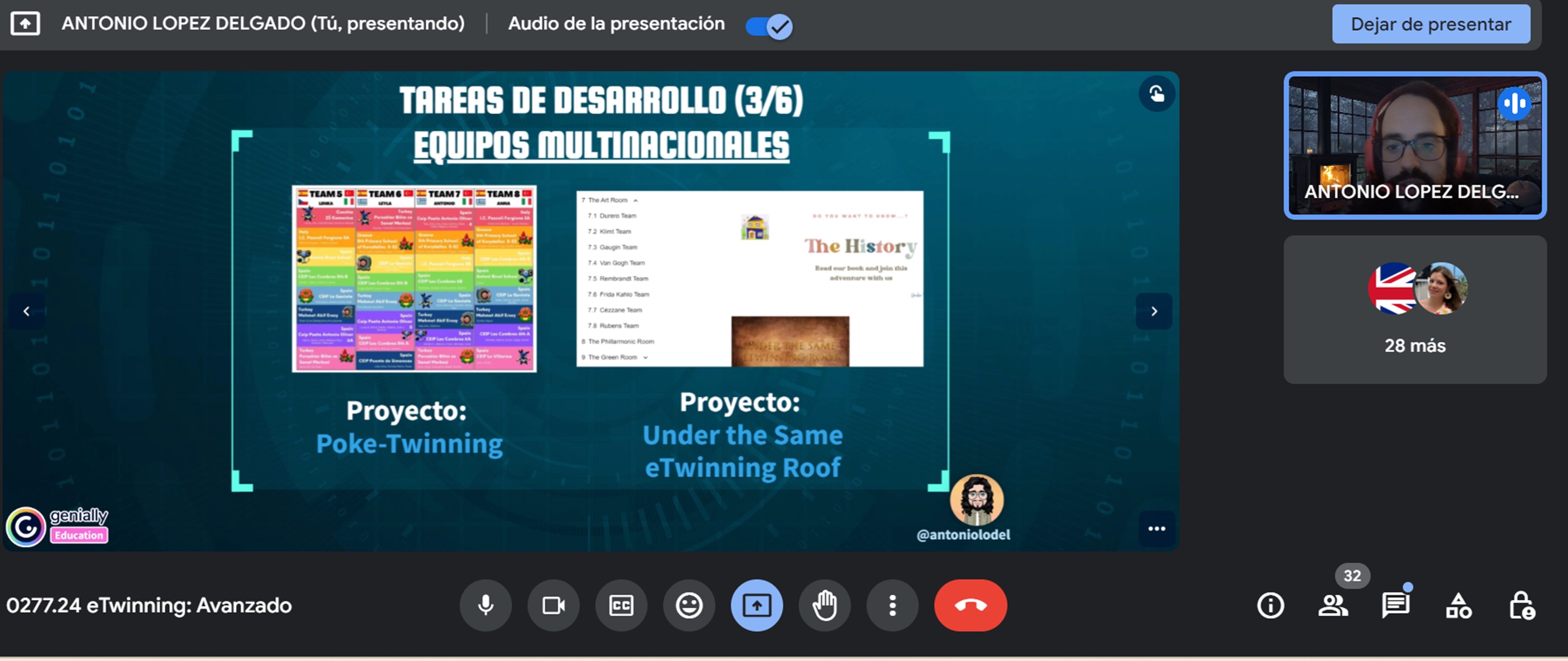Click Under the Same eTwinning Roof screenshot
This screenshot has height=661, width=1568.
coord(749,278)
